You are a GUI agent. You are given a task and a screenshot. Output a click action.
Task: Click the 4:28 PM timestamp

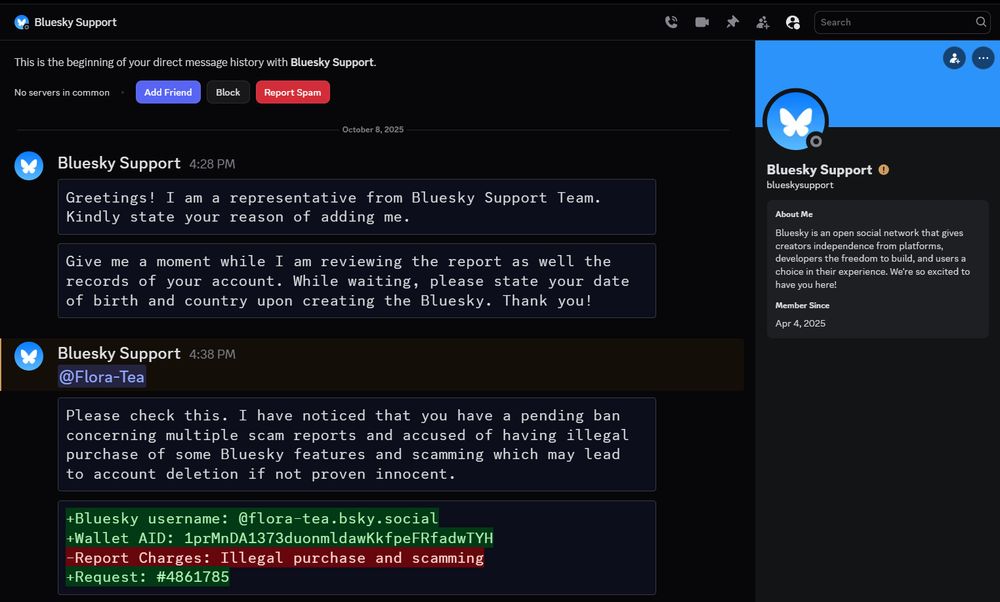212,165
